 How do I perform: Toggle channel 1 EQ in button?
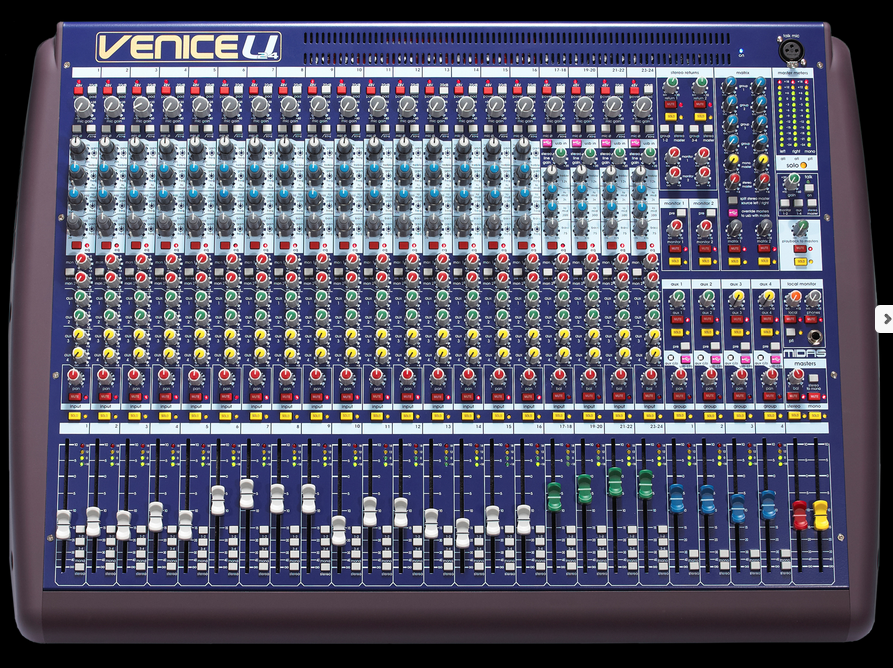click(x=76, y=245)
